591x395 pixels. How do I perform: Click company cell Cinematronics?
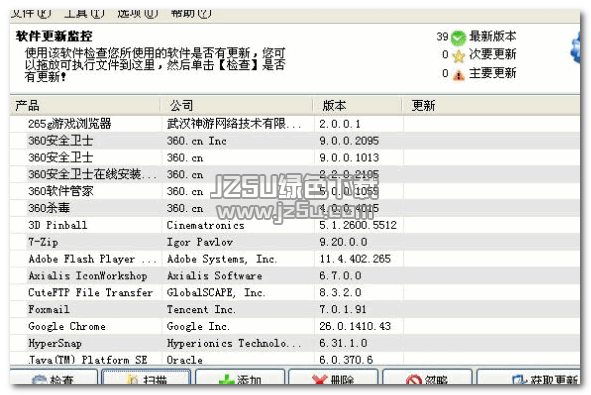coord(206,225)
